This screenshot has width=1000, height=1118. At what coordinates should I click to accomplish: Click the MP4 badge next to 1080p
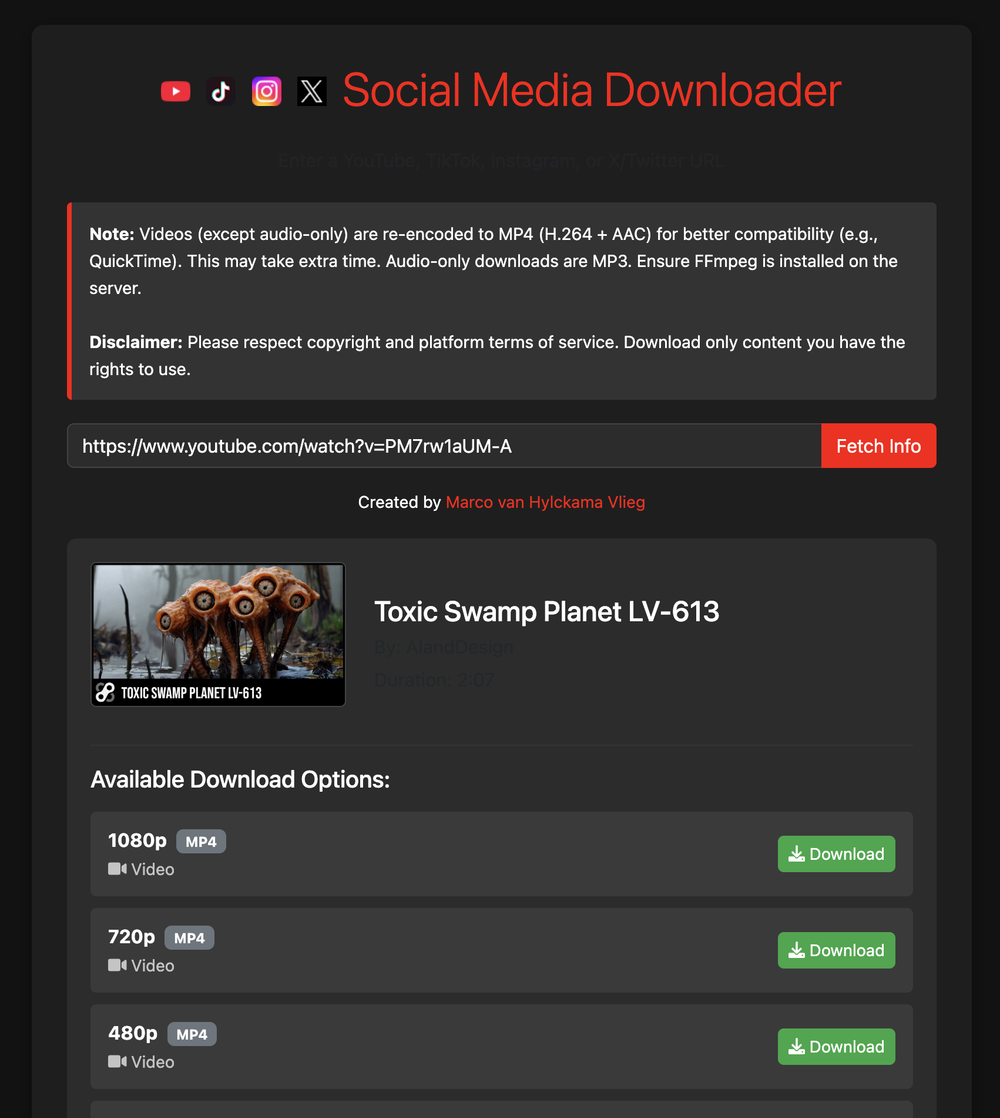201,842
